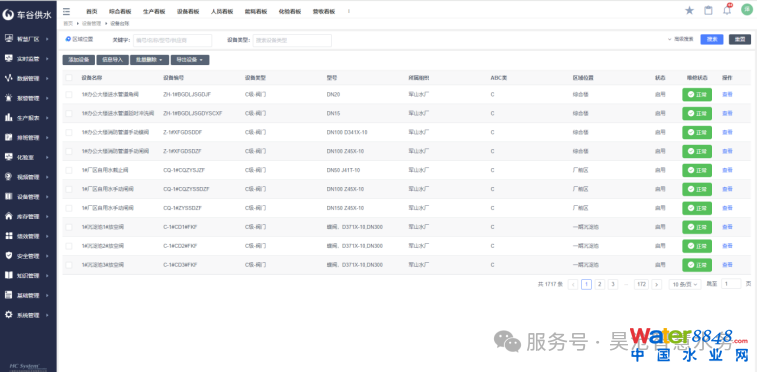The height and width of the screenshot is (372, 758).
Task: Click the 关键字 search input field
Action: tap(173, 41)
